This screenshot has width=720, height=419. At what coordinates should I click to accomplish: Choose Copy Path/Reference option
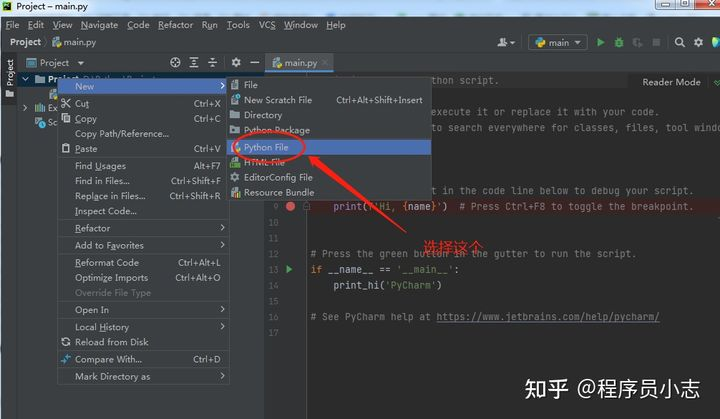click(143, 134)
